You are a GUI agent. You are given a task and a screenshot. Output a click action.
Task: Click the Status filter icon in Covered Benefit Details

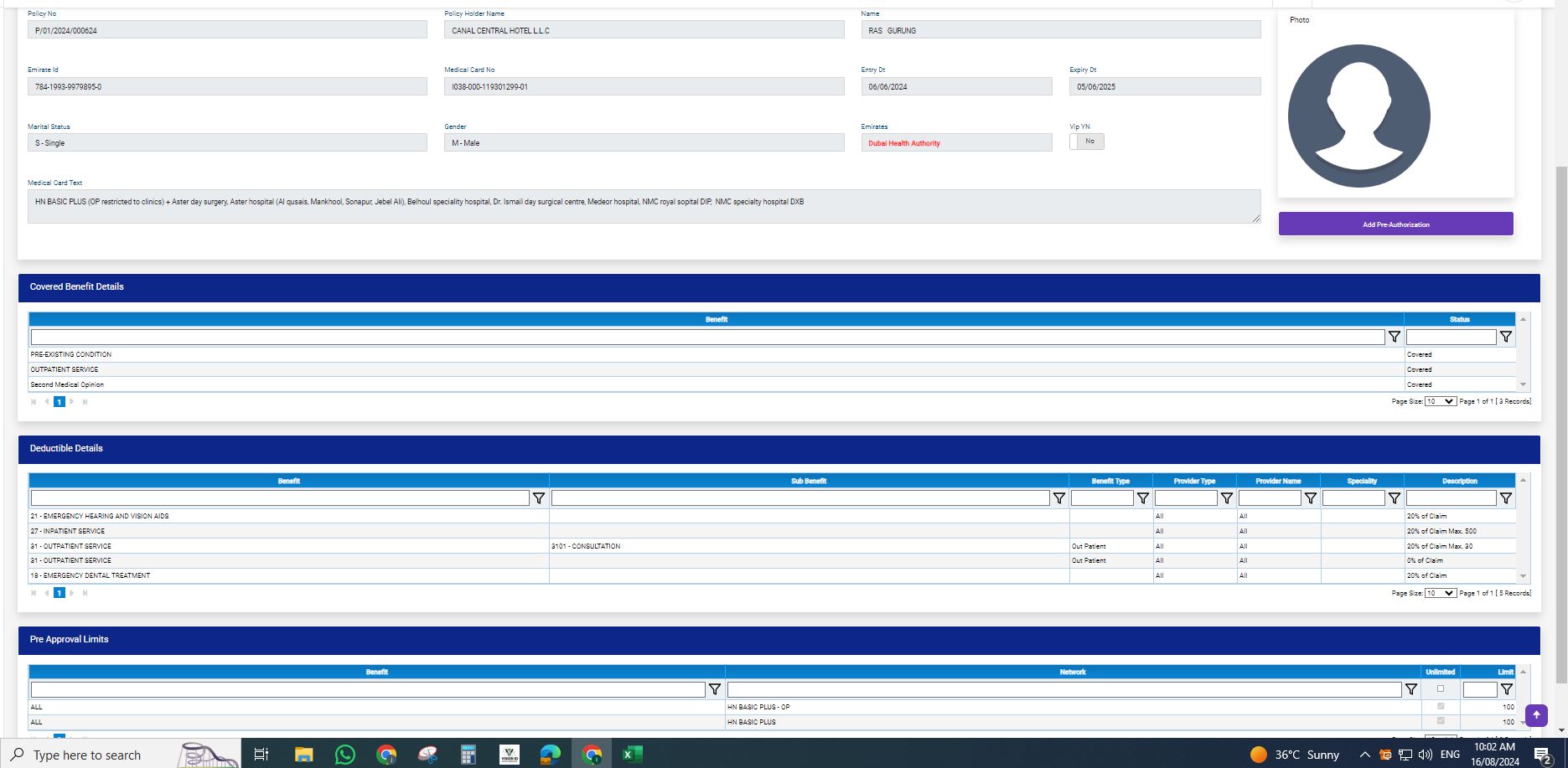tap(1505, 337)
